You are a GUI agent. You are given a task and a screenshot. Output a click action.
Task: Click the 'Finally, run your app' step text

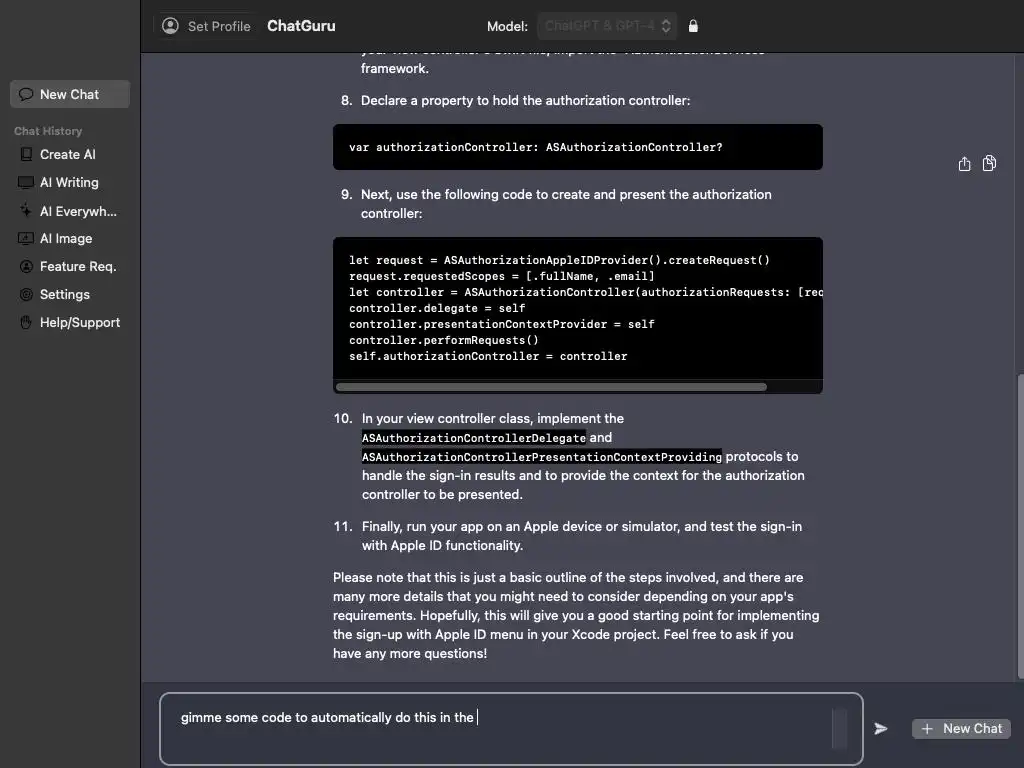click(x=582, y=536)
